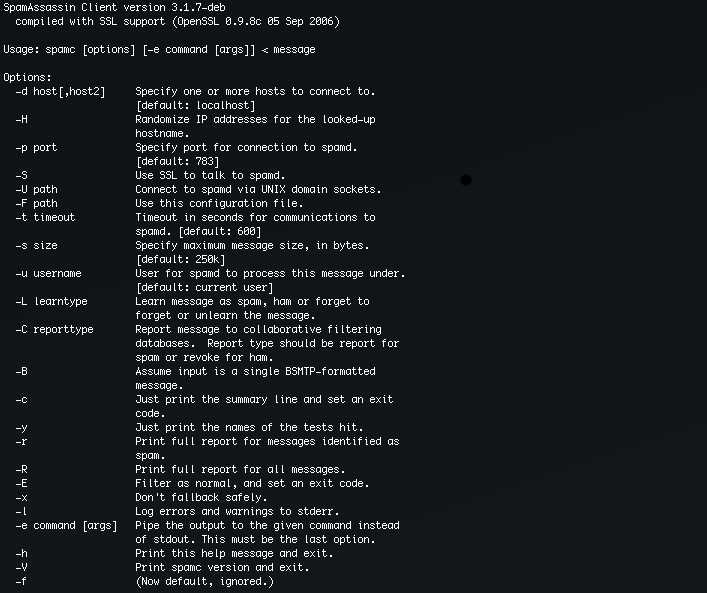Click the SpamAssassin Client version line
The height and width of the screenshot is (593, 707).
point(114,7)
